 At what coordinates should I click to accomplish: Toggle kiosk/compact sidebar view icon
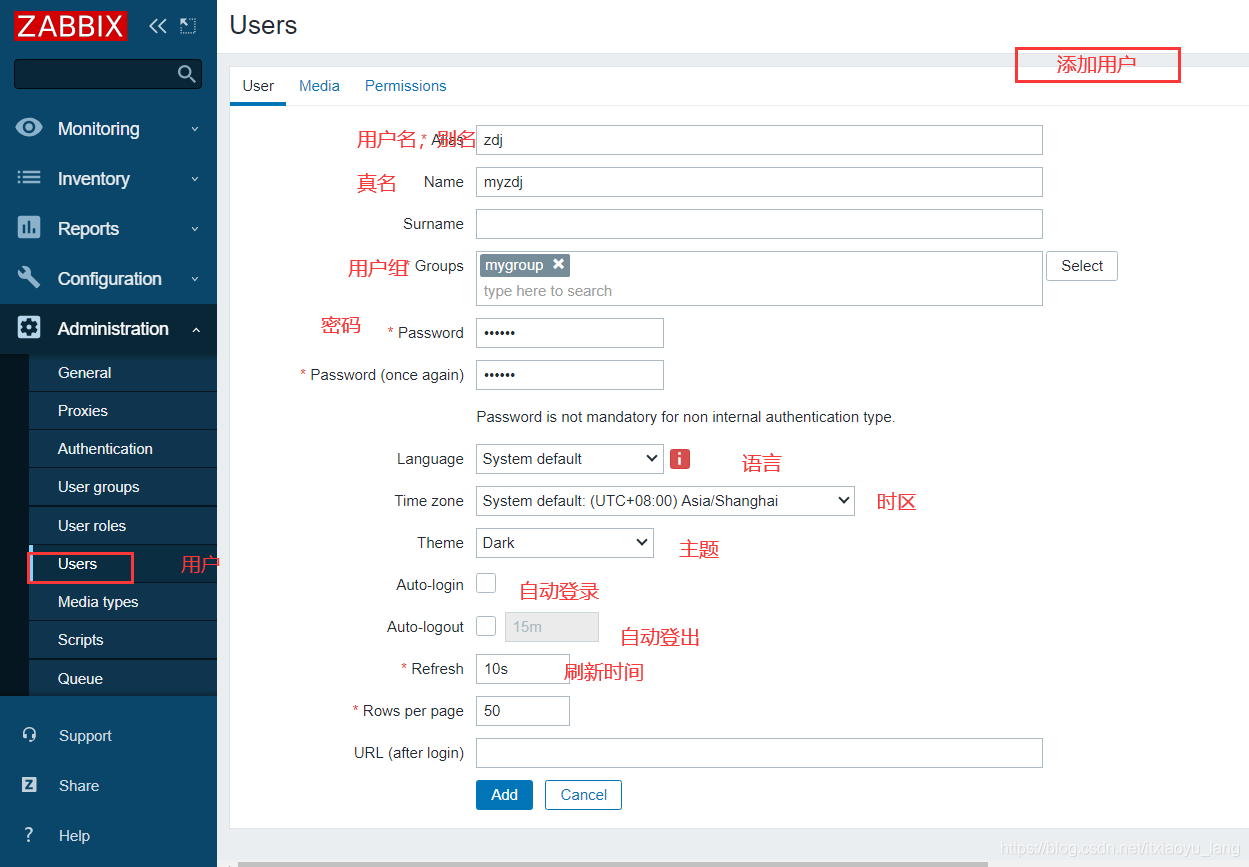pyautogui.click(x=188, y=26)
